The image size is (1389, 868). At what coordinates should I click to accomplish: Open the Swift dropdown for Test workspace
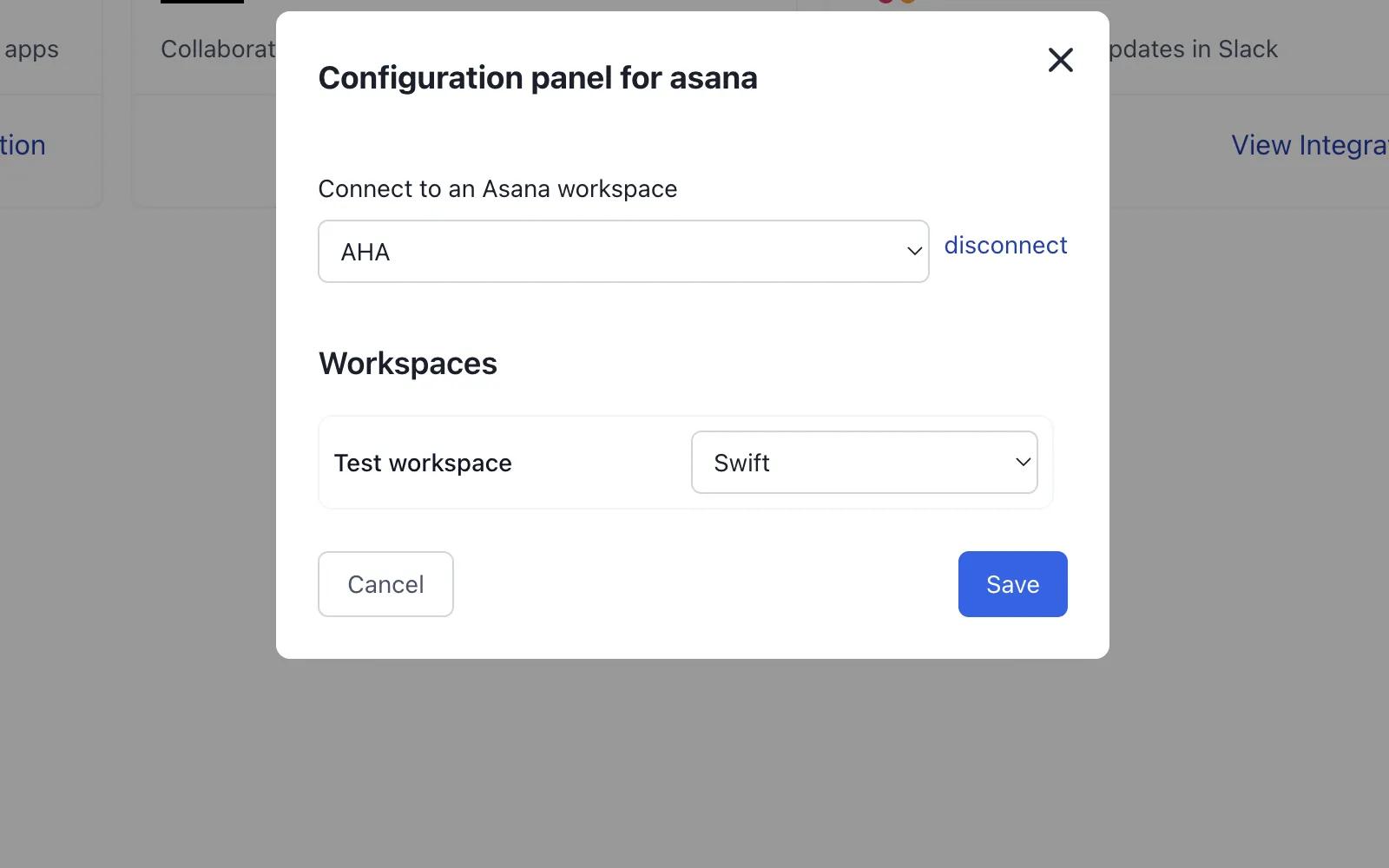[865, 463]
